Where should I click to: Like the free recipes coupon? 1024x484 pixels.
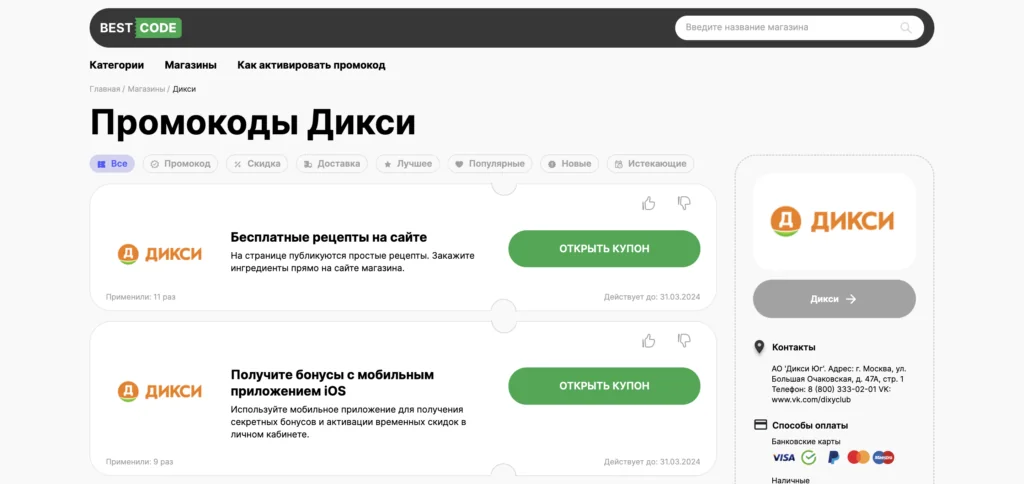(648, 203)
